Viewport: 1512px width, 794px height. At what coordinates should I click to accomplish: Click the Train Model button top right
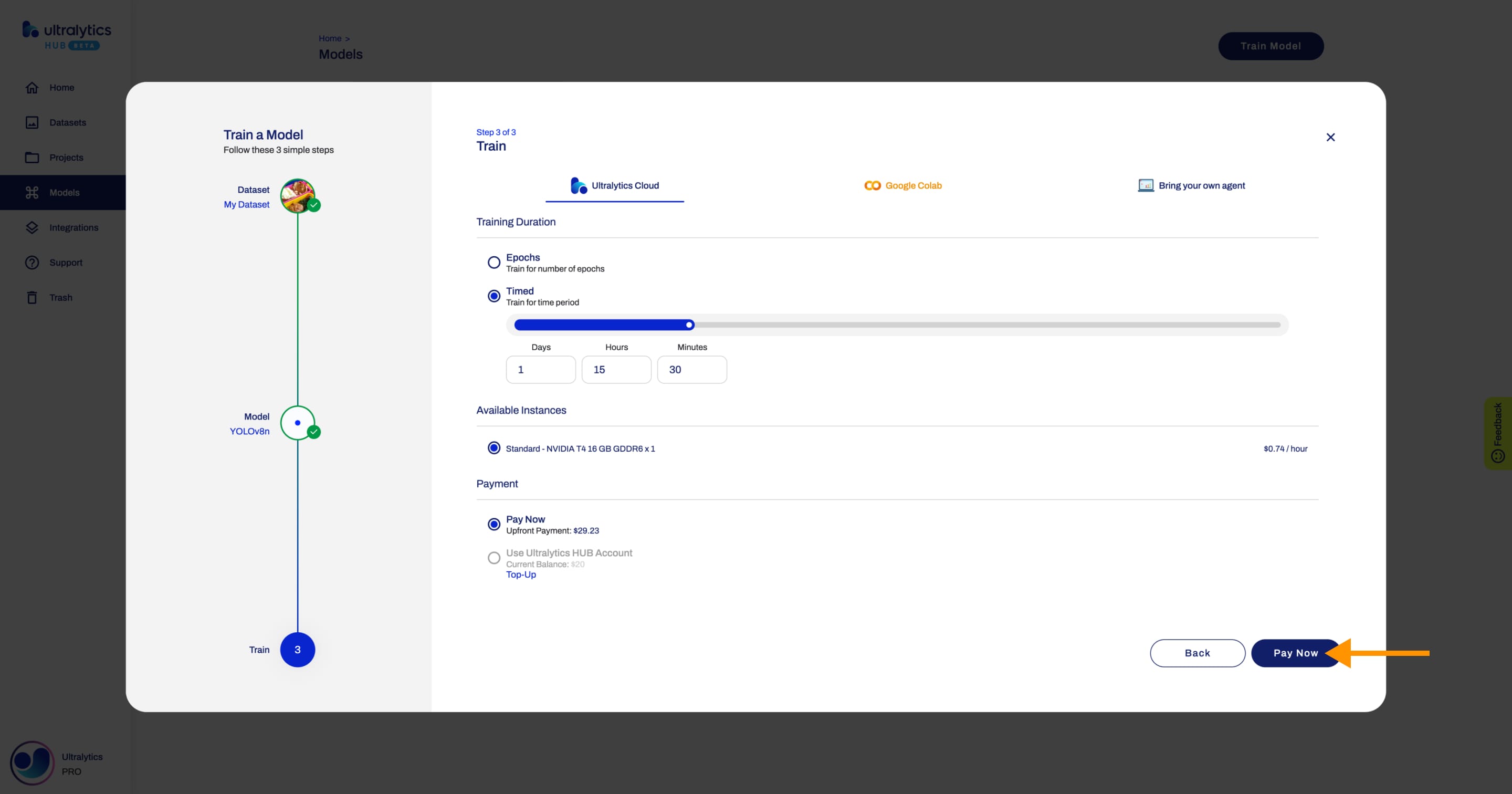click(x=1270, y=45)
